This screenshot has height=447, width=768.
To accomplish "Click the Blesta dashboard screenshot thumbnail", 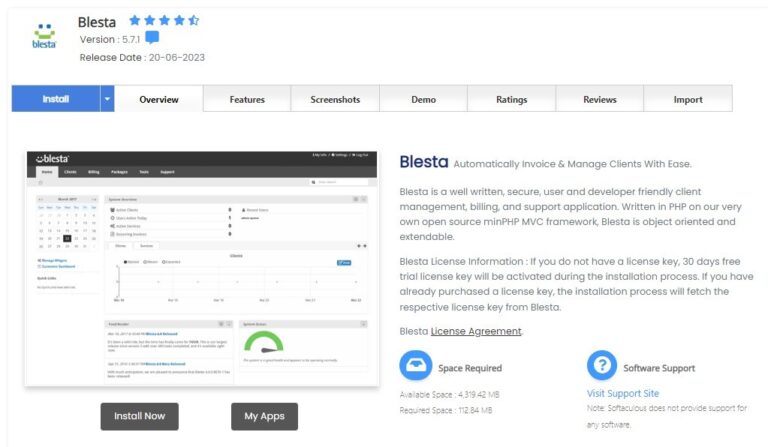I will point(202,268).
